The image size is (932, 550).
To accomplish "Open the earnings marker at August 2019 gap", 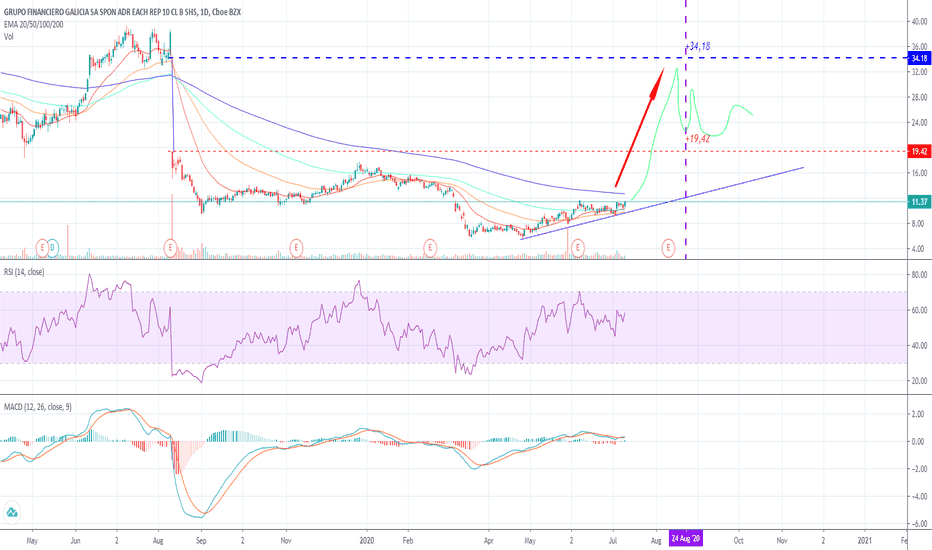I will pos(171,247).
